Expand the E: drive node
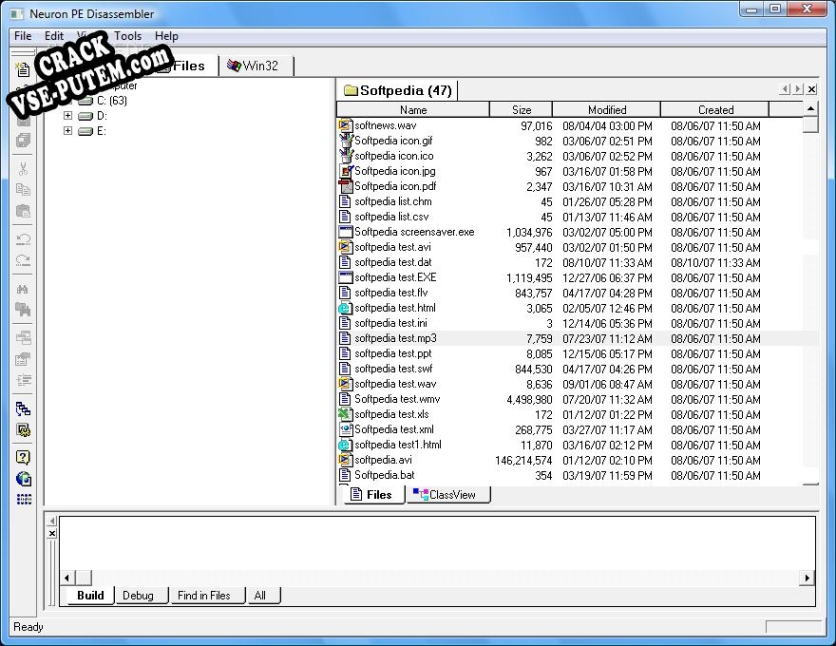 point(68,131)
